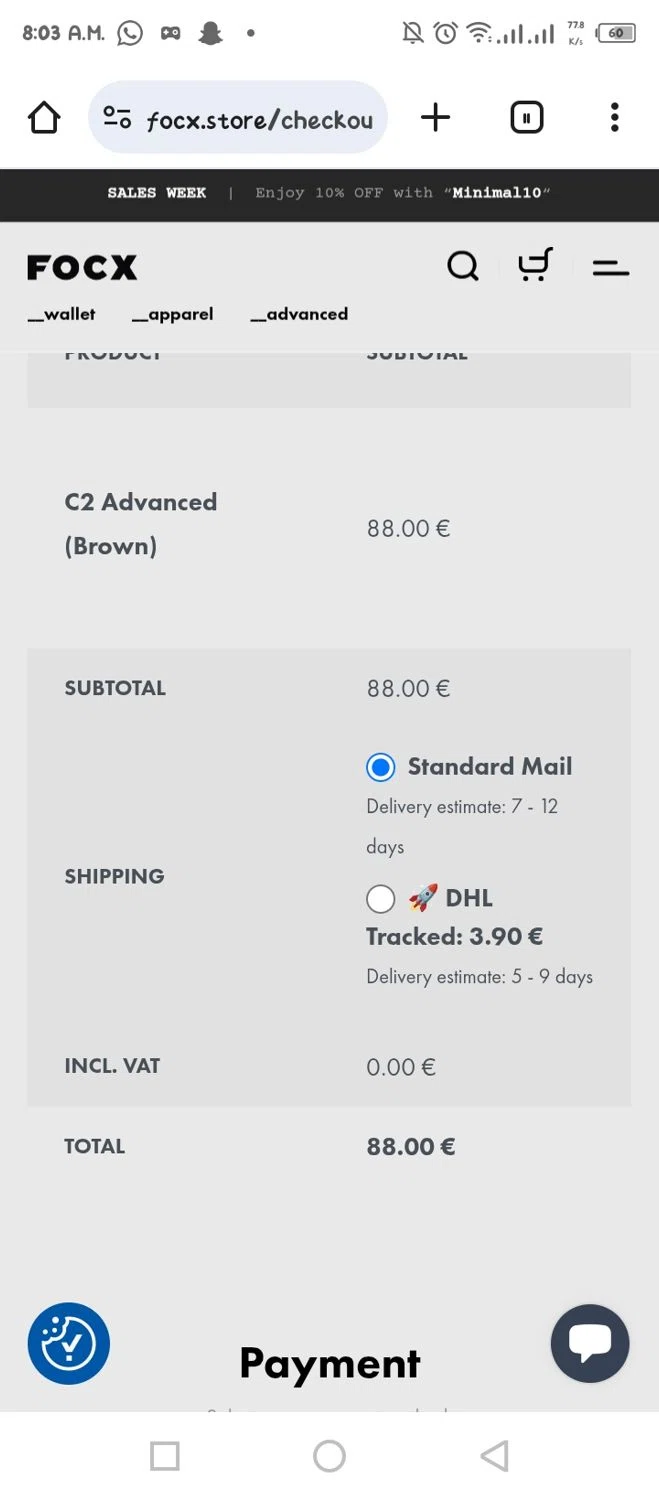This screenshot has height=1500, width=659.
Task: Tap the Sales Week promo banner
Action: click(329, 193)
